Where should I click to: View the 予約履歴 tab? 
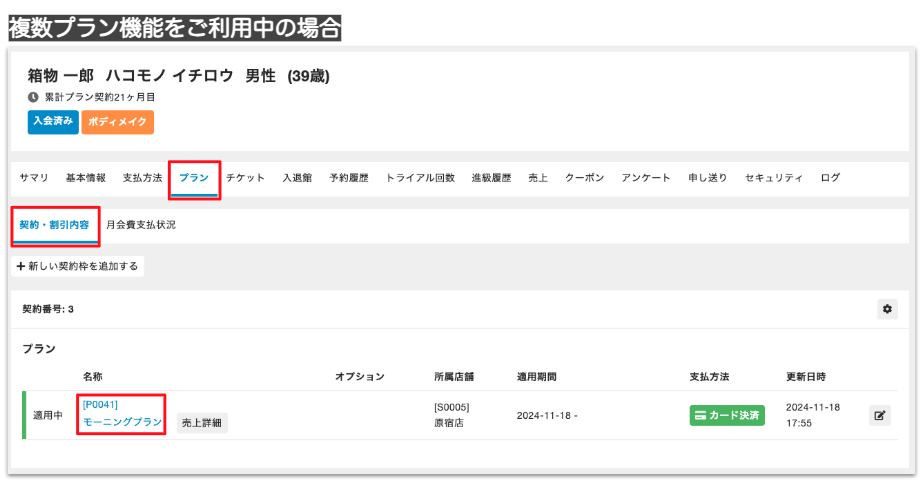349,178
